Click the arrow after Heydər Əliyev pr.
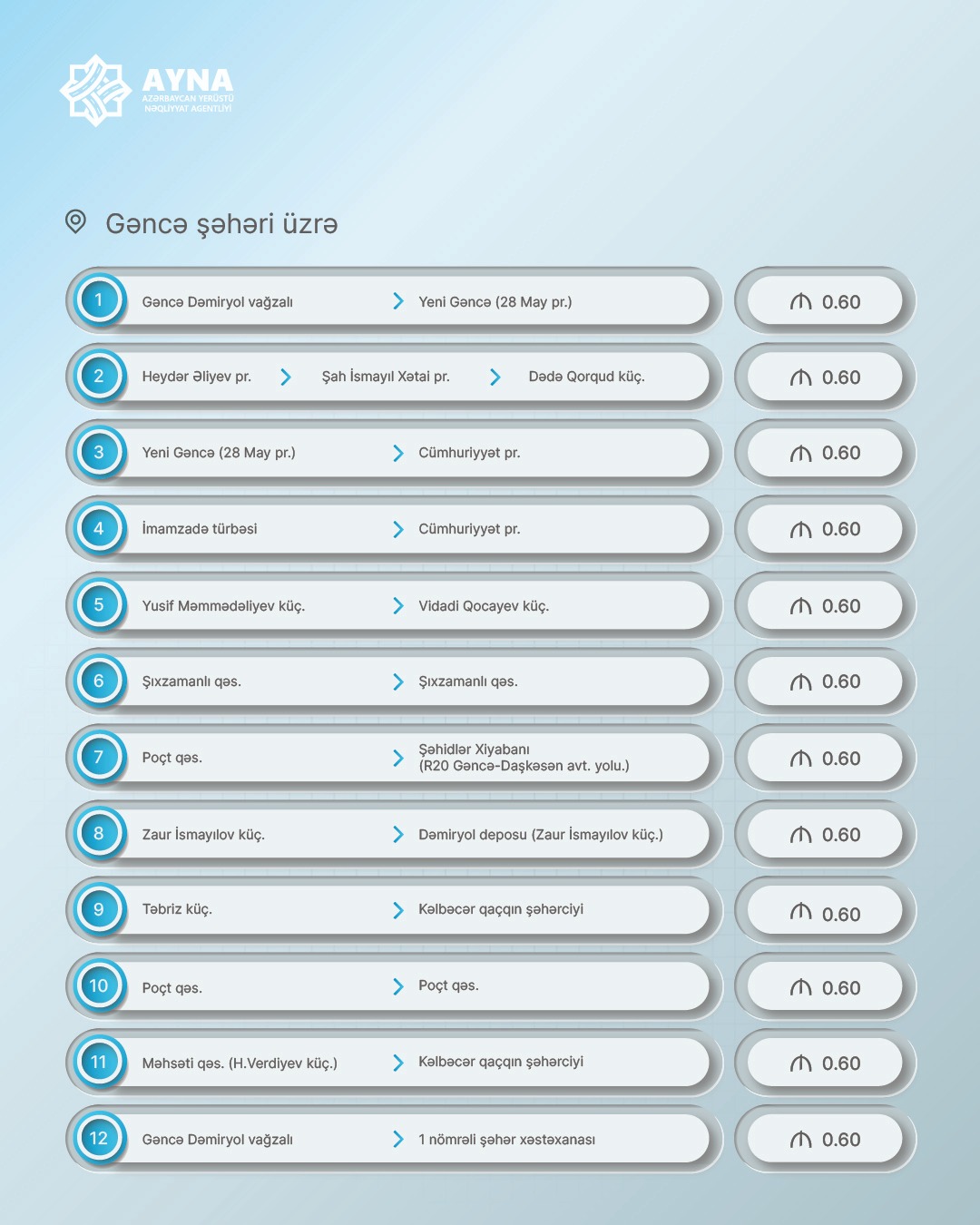The width and height of the screenshot is (980, 1225). 286,377
